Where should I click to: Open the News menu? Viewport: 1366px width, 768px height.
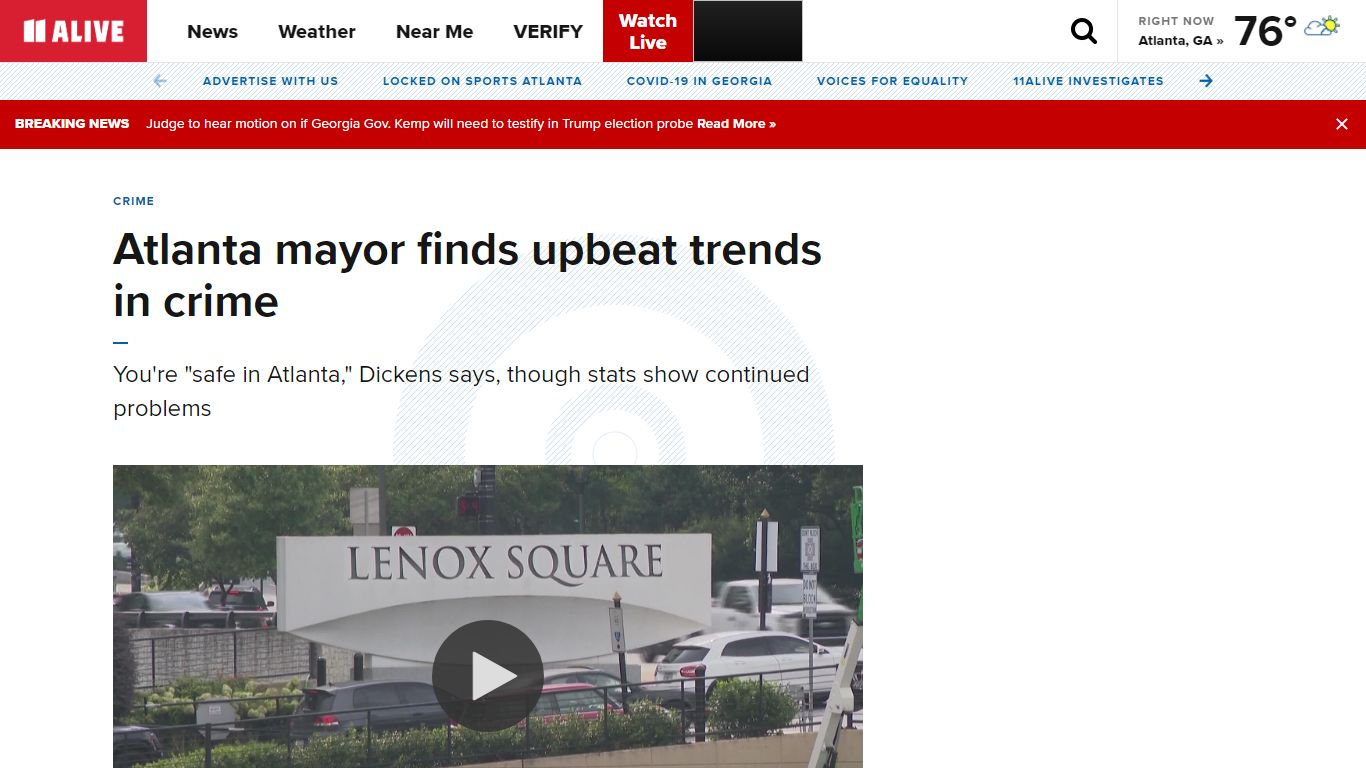212,31
